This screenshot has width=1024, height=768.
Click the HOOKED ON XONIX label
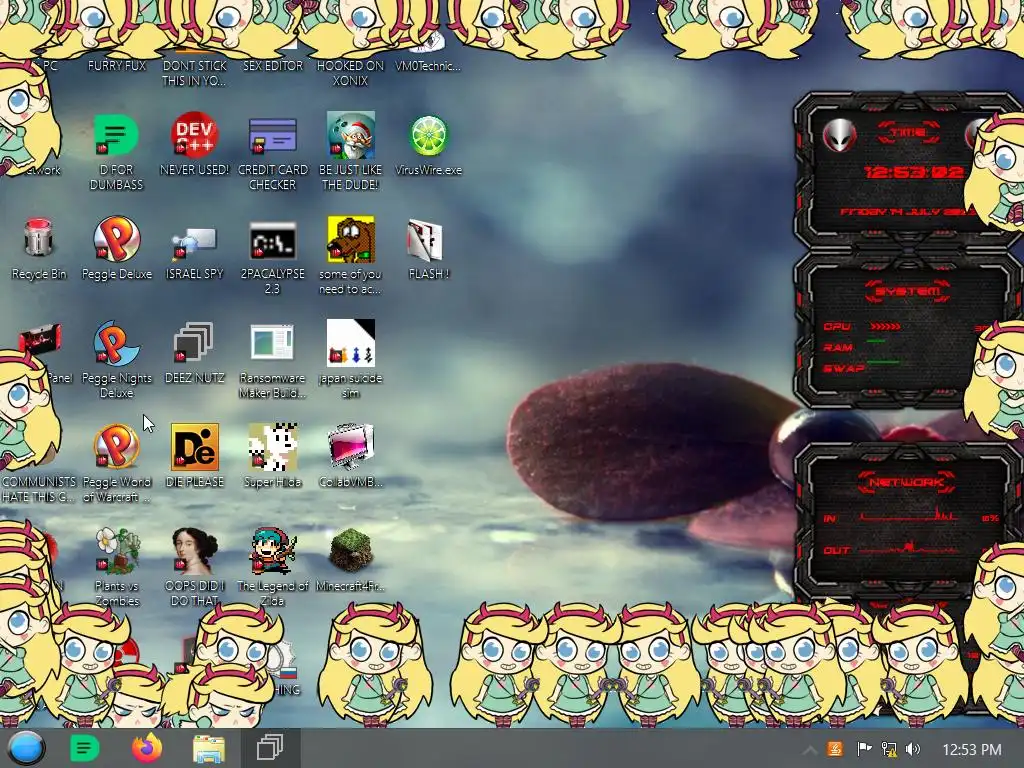click(x=351, y=73)
